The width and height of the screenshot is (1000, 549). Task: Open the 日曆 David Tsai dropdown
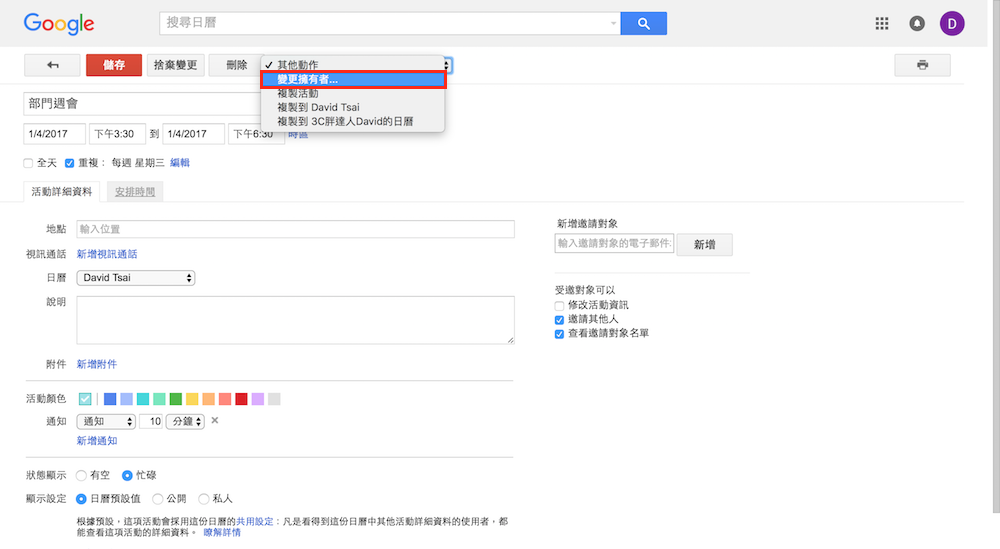pyautogui.click(x=136, y=278)
